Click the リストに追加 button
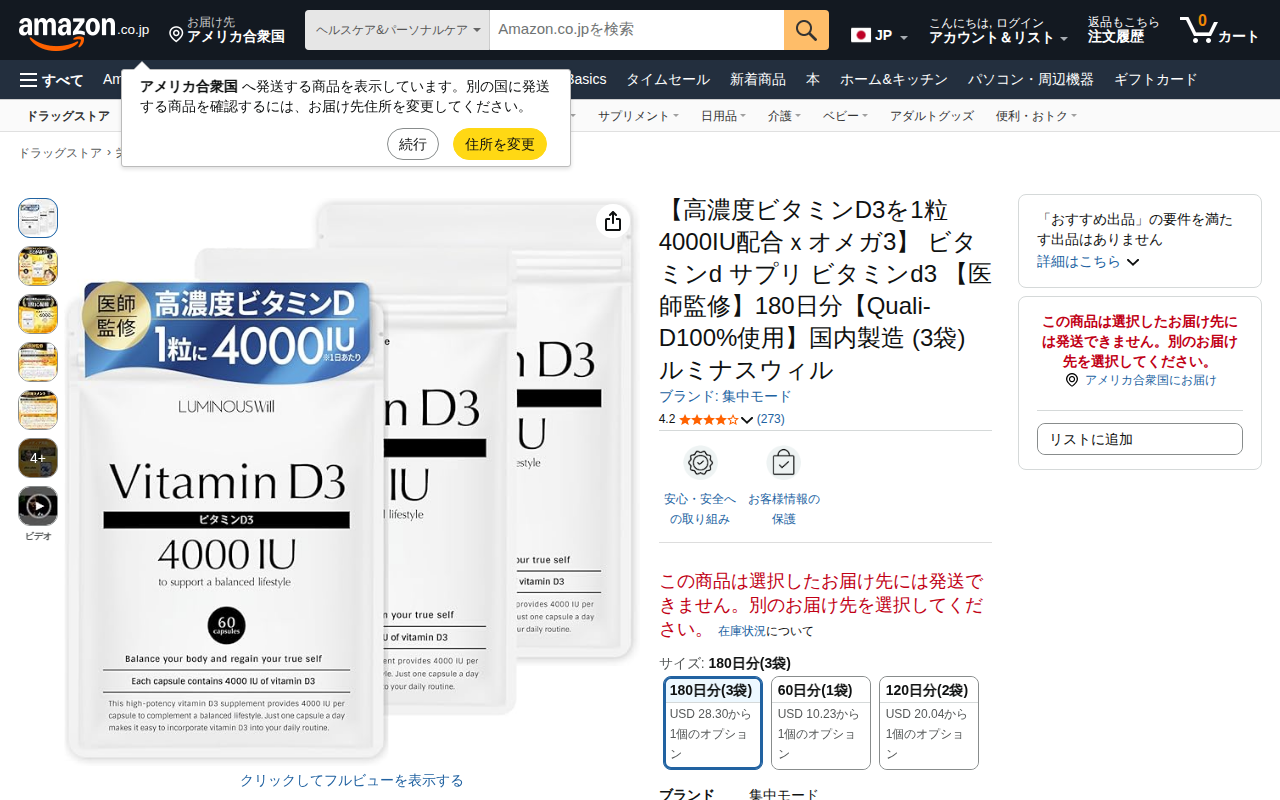1280x800 pixels. [1140, 439]
